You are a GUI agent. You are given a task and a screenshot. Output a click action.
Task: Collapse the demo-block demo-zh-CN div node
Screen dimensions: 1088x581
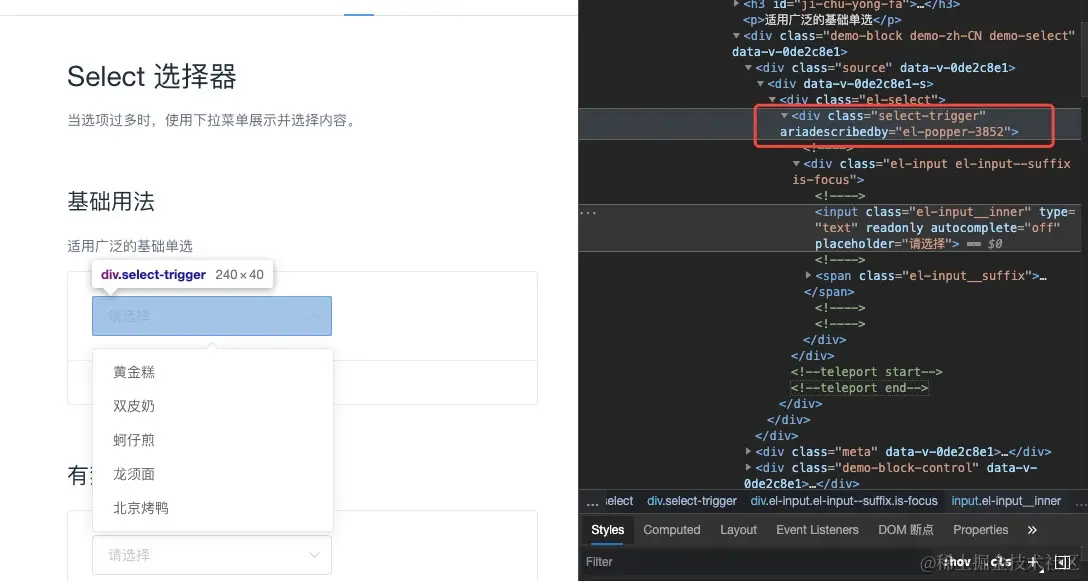[x=737, y=35]
